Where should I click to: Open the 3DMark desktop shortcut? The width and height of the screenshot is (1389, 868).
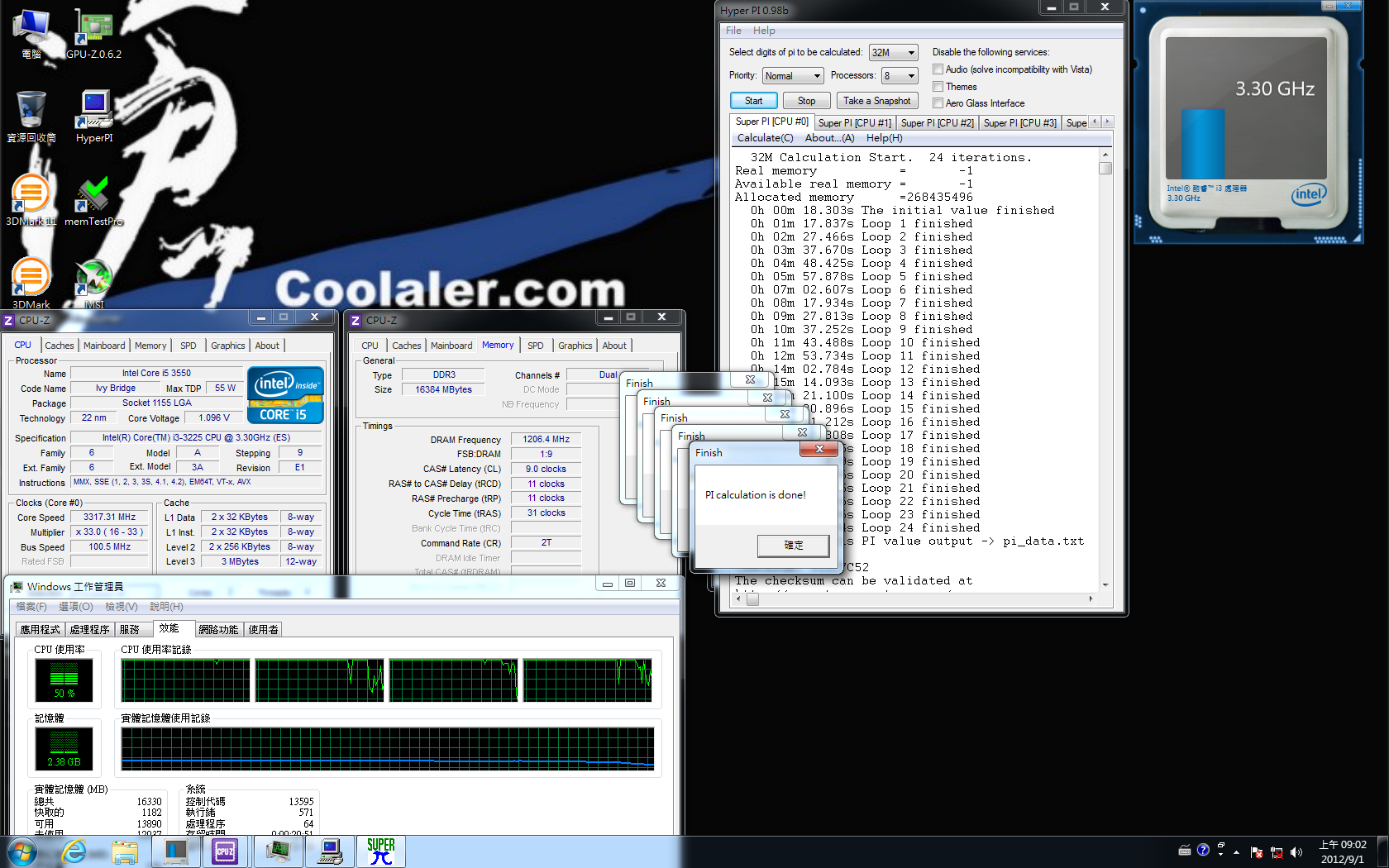tap(31, 283)
